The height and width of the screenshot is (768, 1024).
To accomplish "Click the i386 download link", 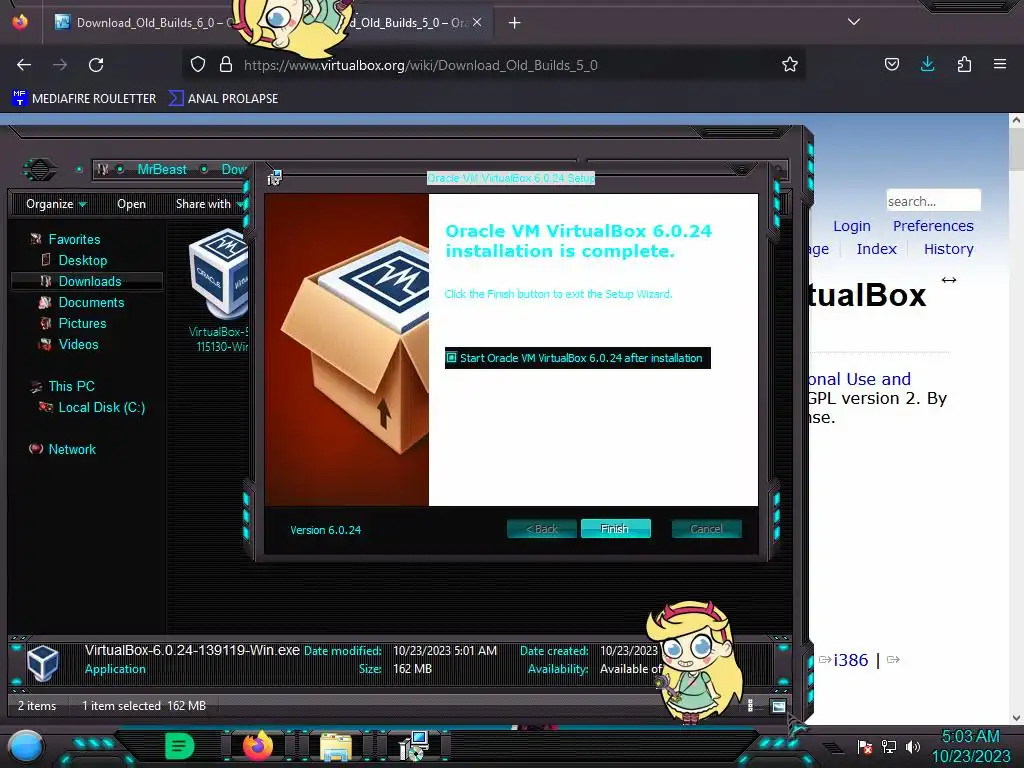I will (850, 660).
